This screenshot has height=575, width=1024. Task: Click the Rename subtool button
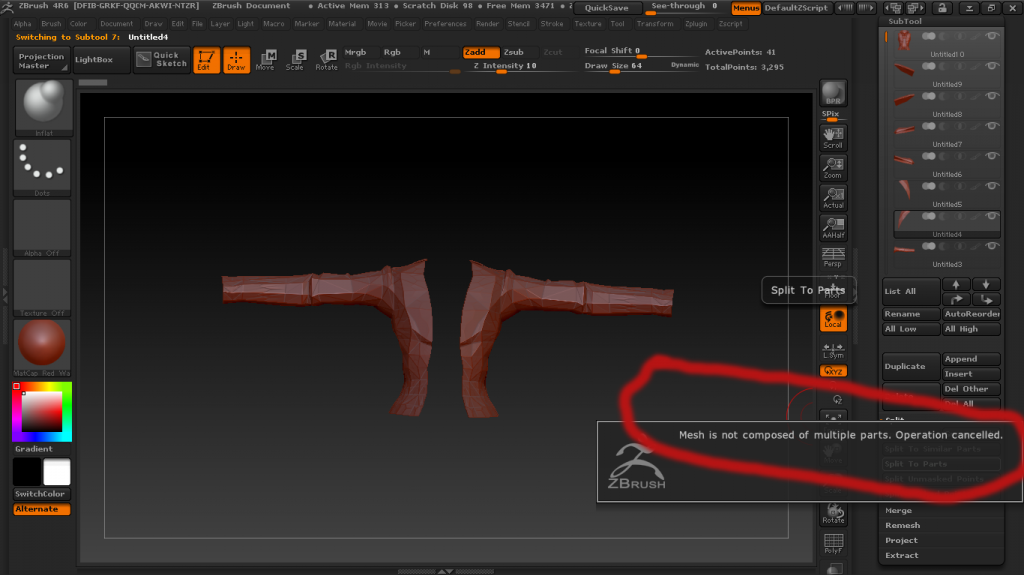click(911, 314)
